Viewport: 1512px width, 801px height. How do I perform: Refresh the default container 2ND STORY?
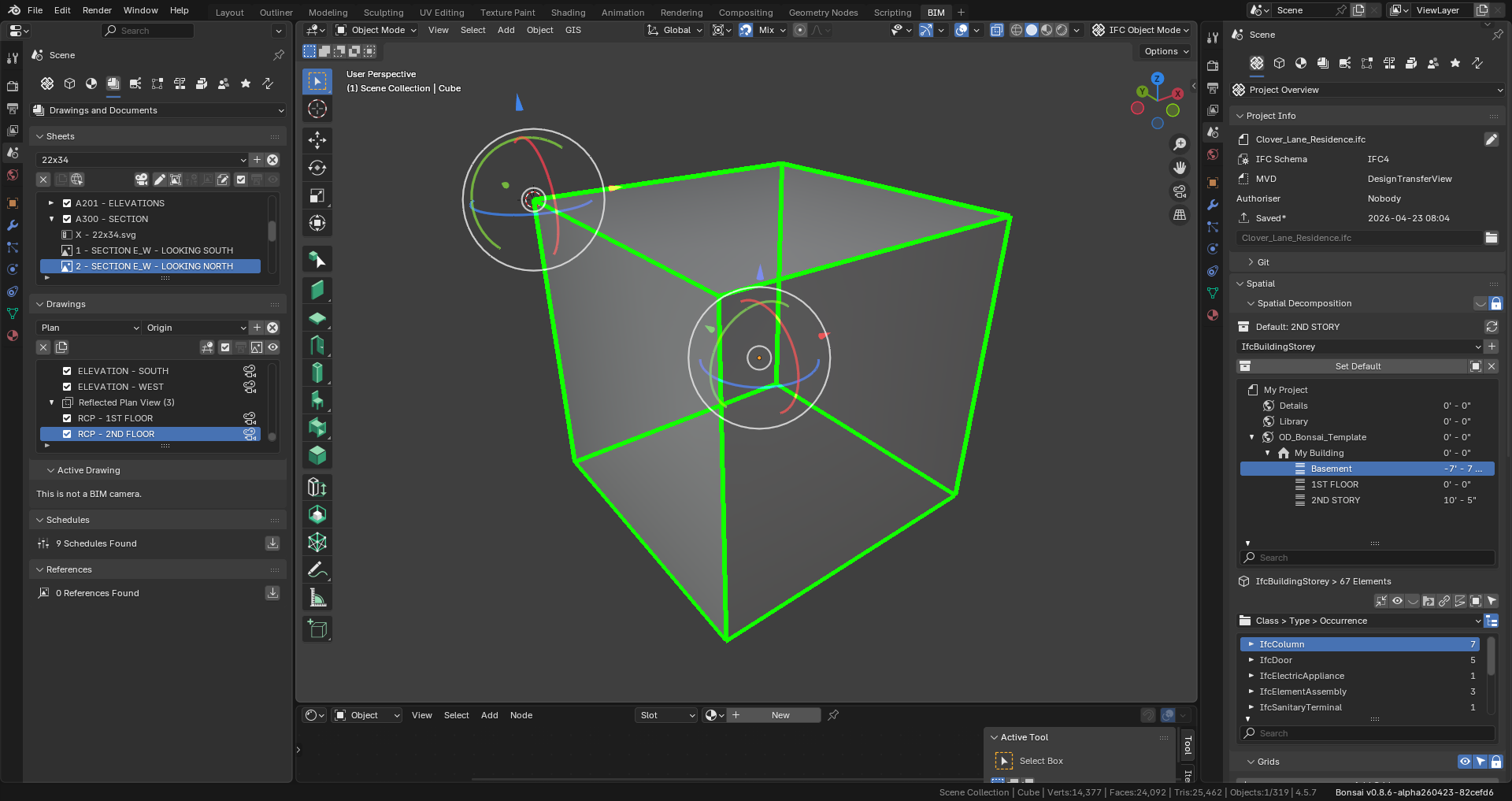(1492, 327)
